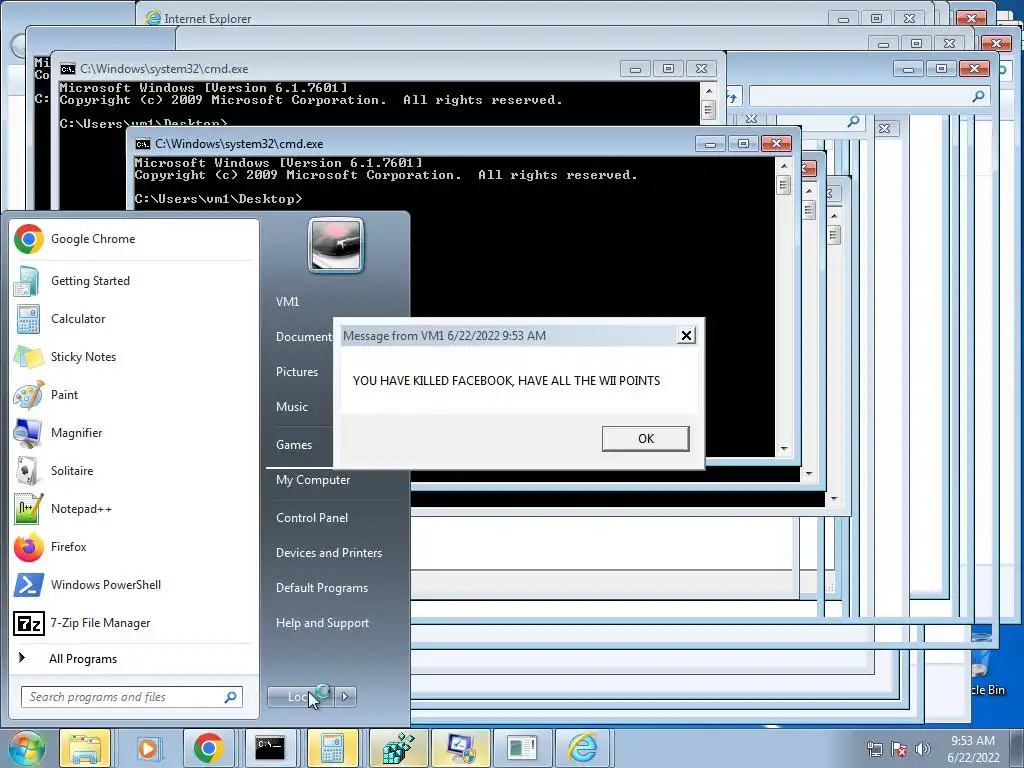Click search box in background Explorer window
Image resolution: width=1024 pixels, height=768 pixels.
point(869,97)
